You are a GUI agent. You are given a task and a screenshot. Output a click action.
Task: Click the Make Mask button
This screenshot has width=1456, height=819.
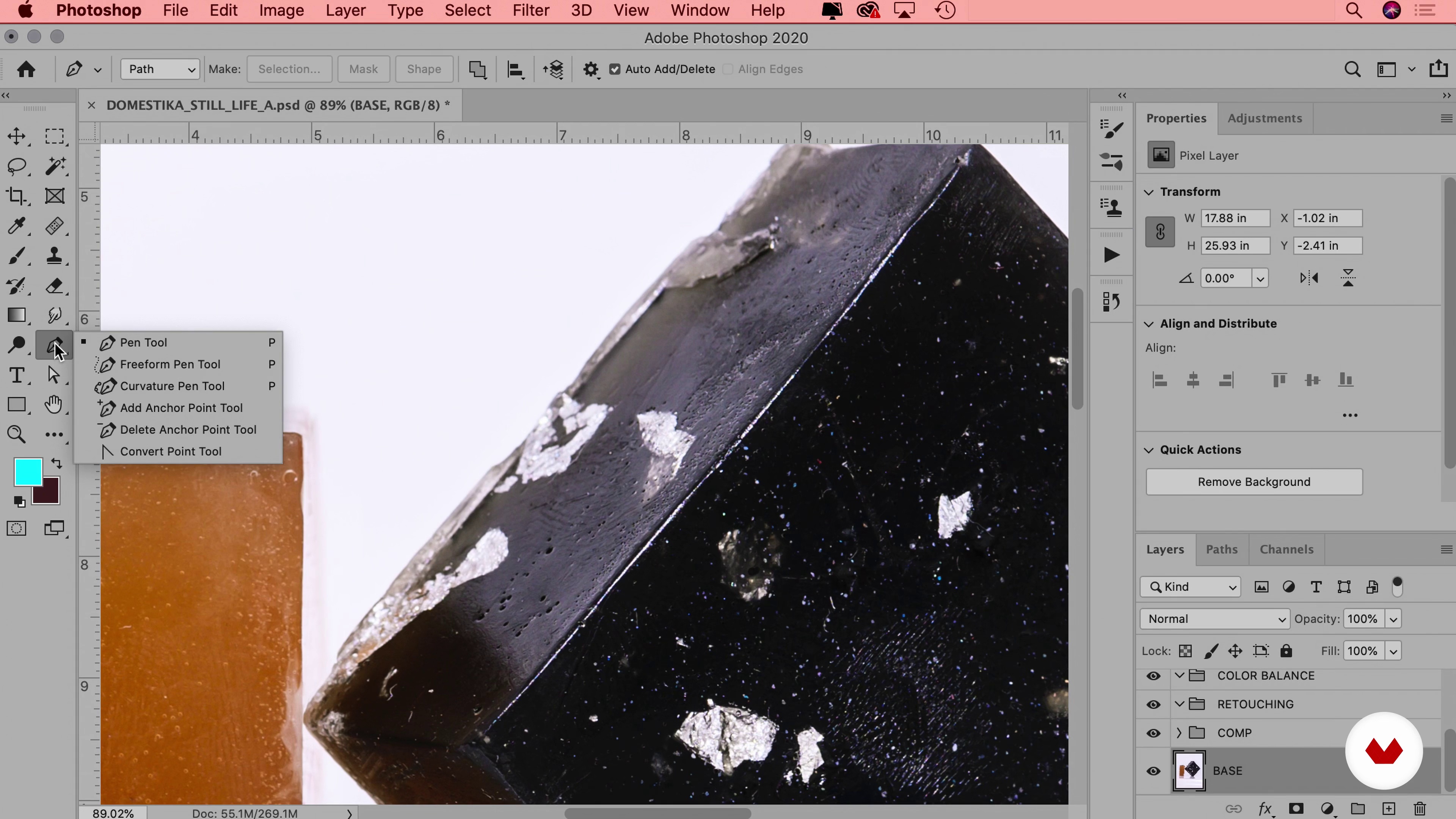click(363, 69)
